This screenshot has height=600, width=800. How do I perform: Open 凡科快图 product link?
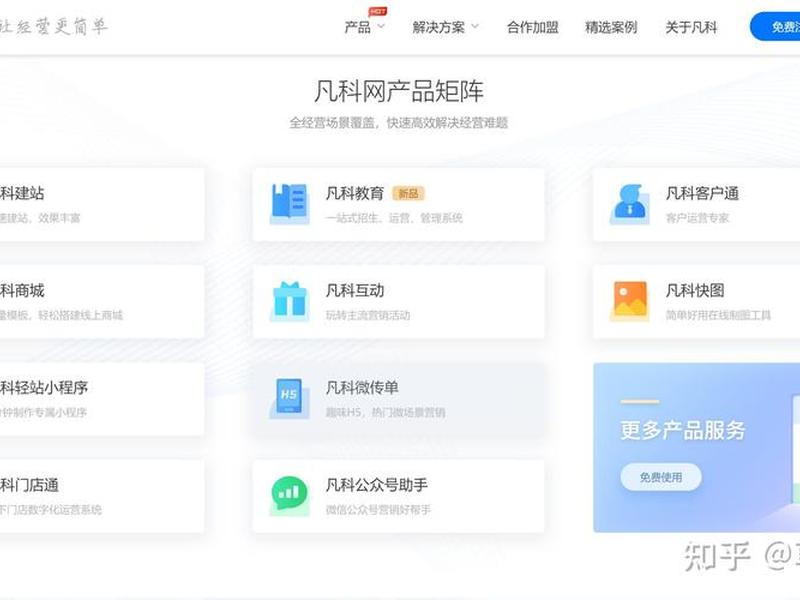695,290
